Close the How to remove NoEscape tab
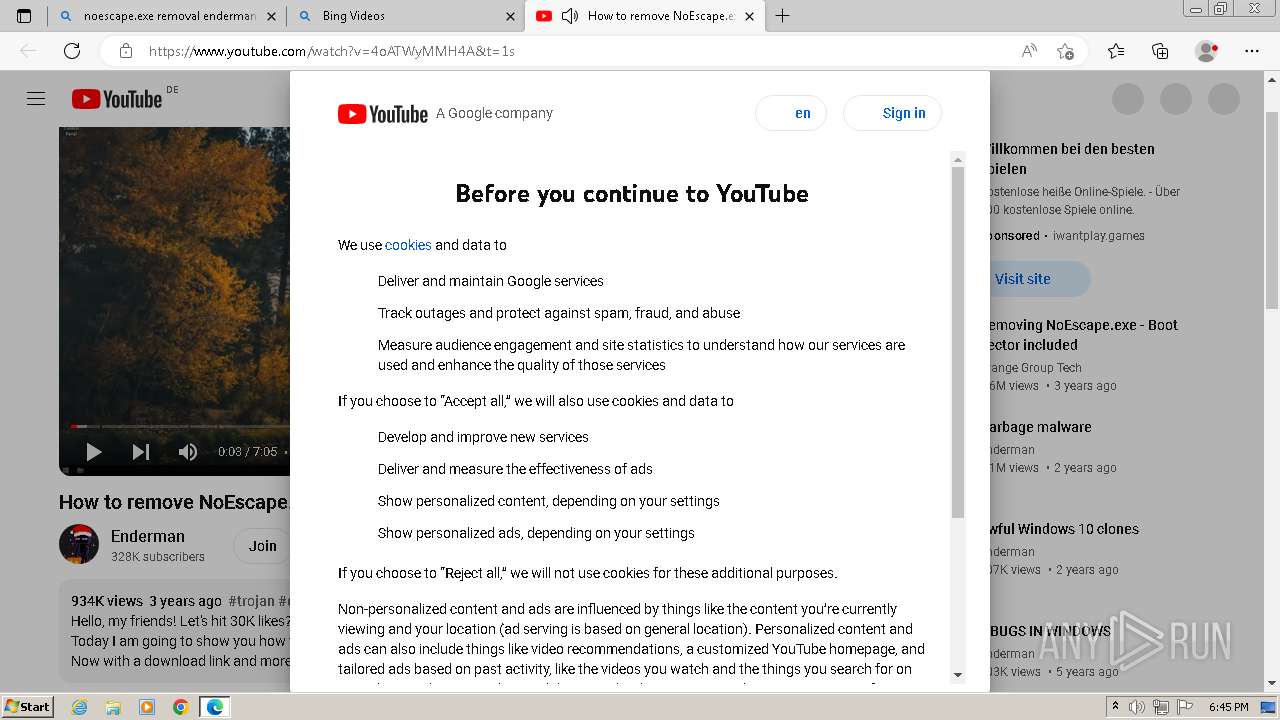The width and height of the screenshot is (1280, 720). point(750,16)
